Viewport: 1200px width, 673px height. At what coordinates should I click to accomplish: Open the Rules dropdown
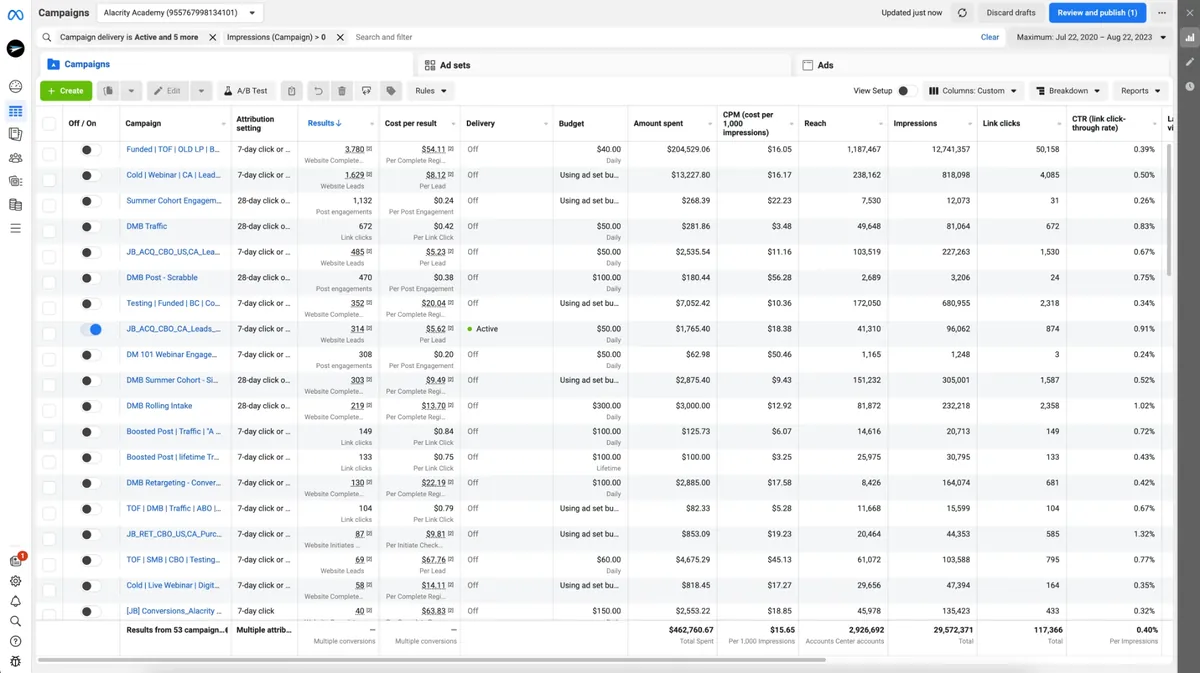click(431, 91)
